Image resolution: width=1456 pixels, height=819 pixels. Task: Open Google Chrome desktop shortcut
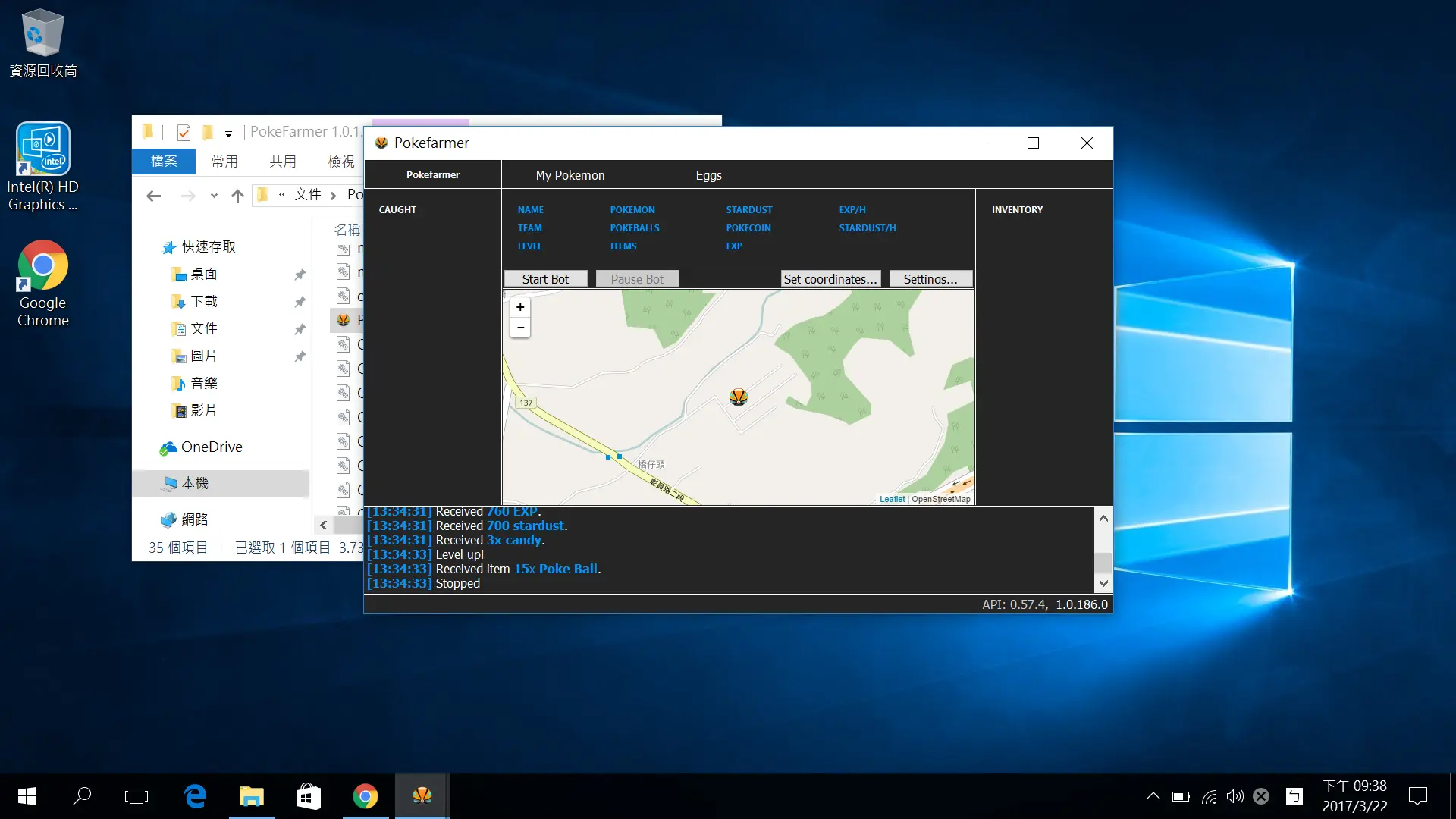(42, 284)
